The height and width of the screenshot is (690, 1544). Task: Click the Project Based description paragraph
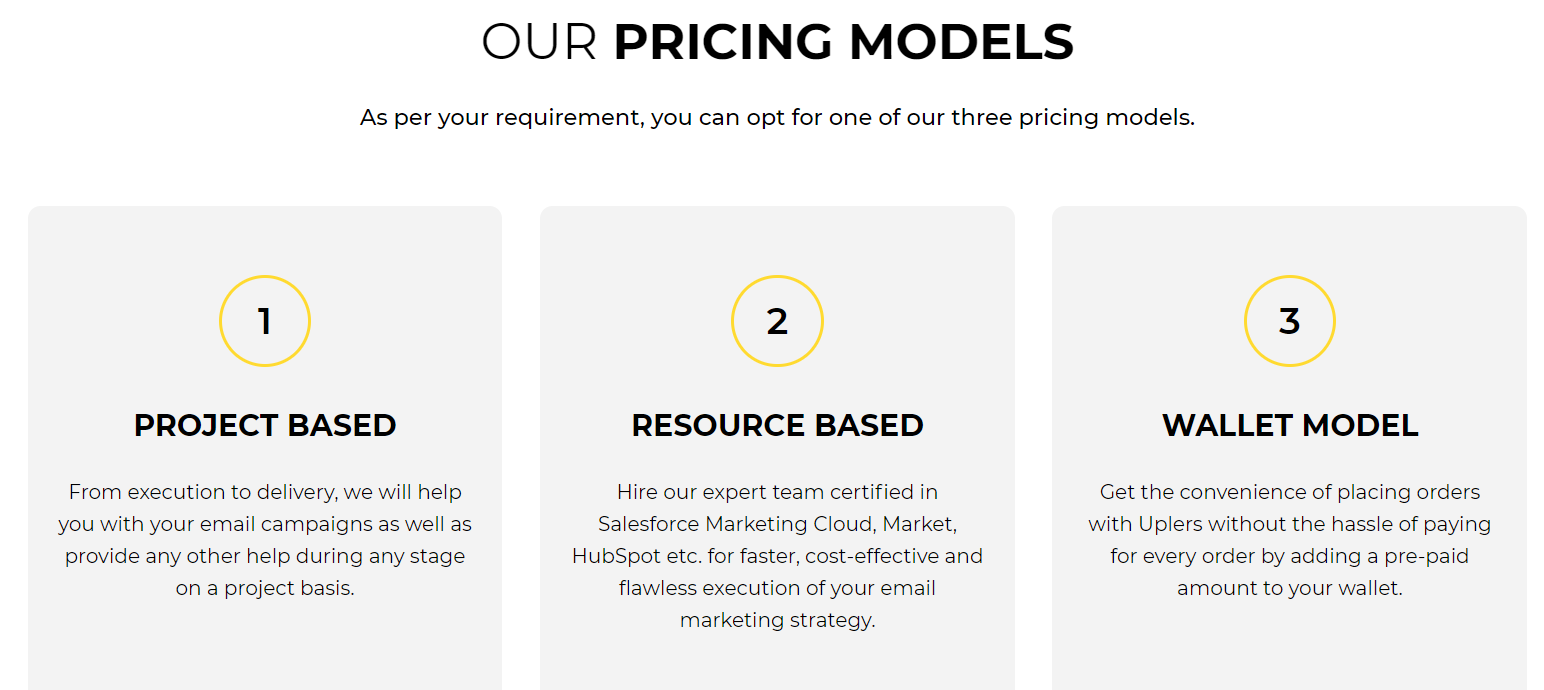[265, 540]
